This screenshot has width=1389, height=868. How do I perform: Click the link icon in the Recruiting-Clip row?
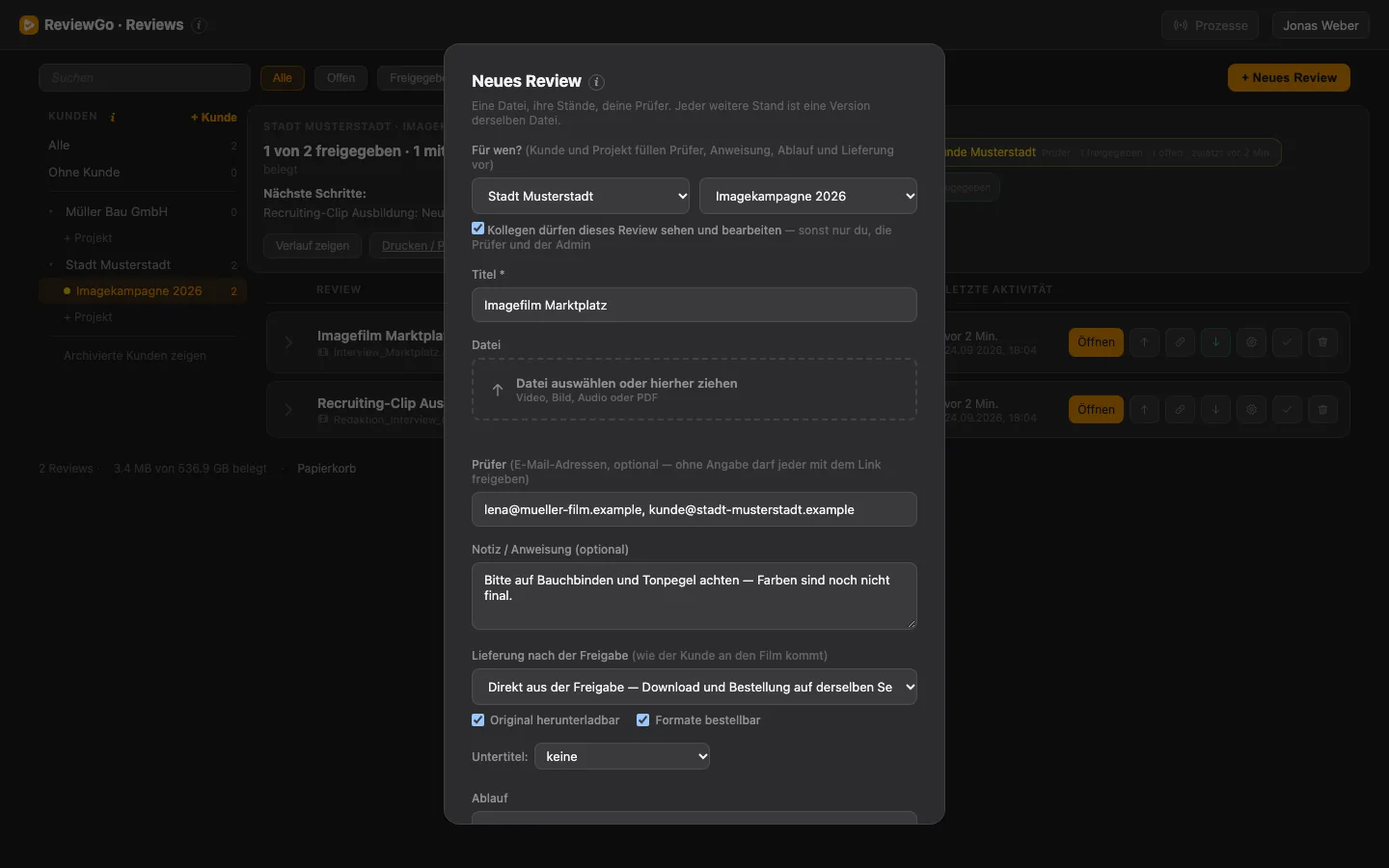point(1180,410)
